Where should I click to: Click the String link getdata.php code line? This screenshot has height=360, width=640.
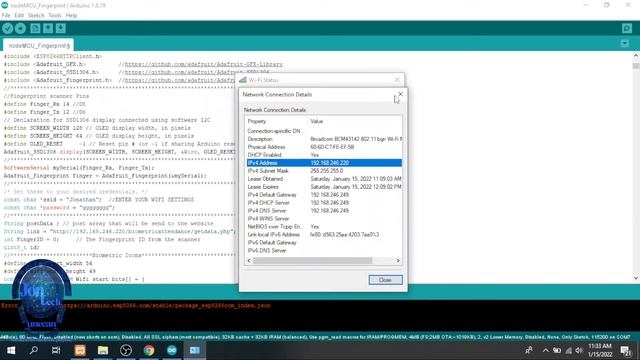119,231
